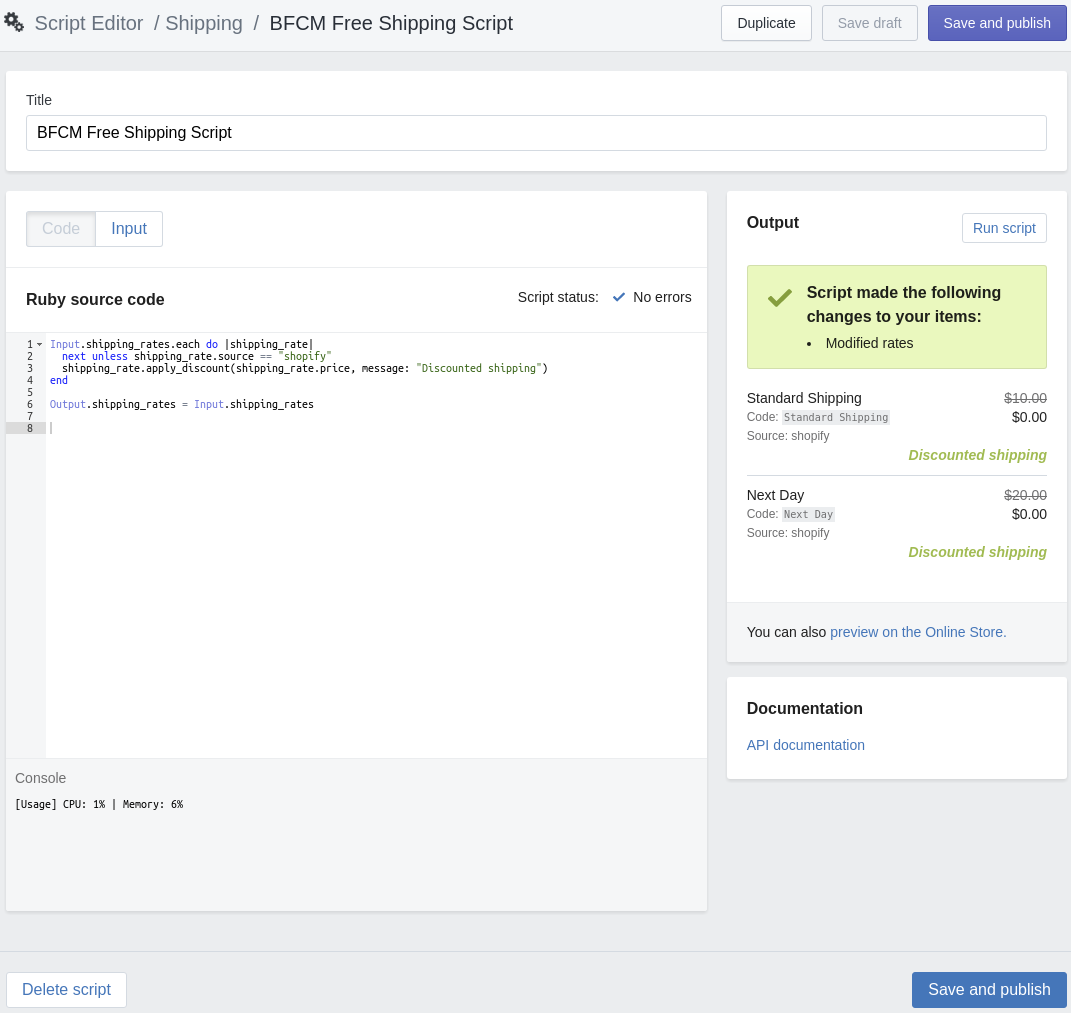The height and width of the screenshot is (1013, 1071).
Task: Click the struck-through $20.00 price
Action: click(1025, 495)
